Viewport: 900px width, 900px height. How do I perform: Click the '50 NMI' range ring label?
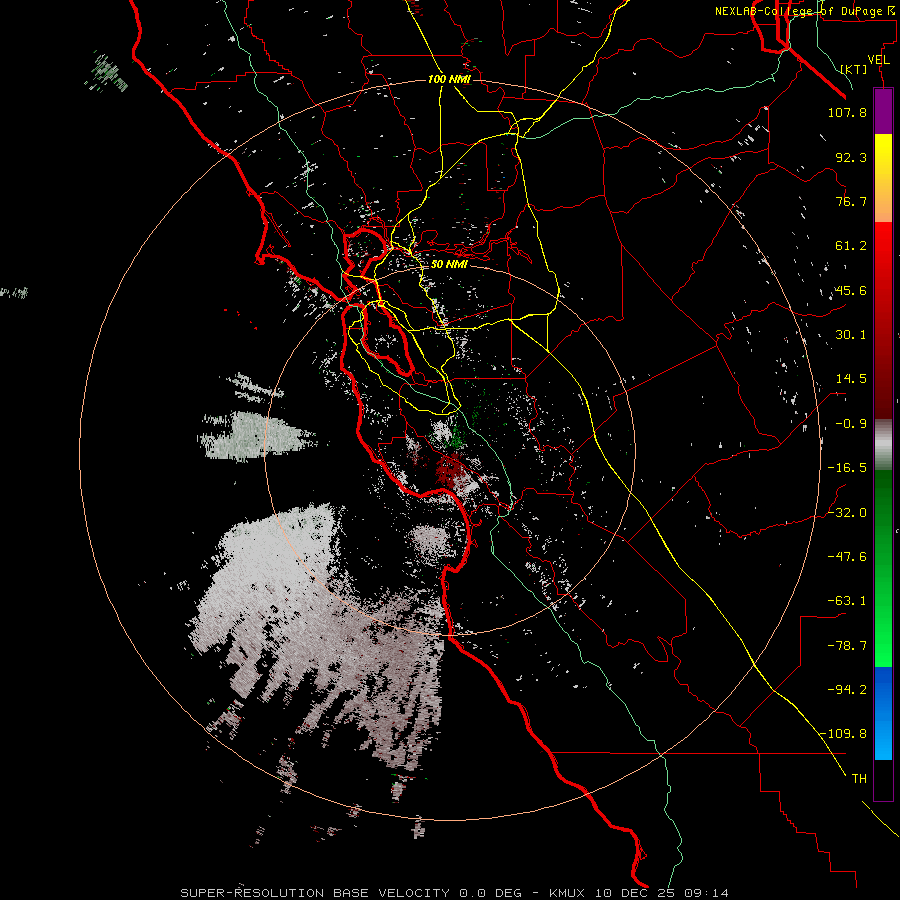(449, 264)
